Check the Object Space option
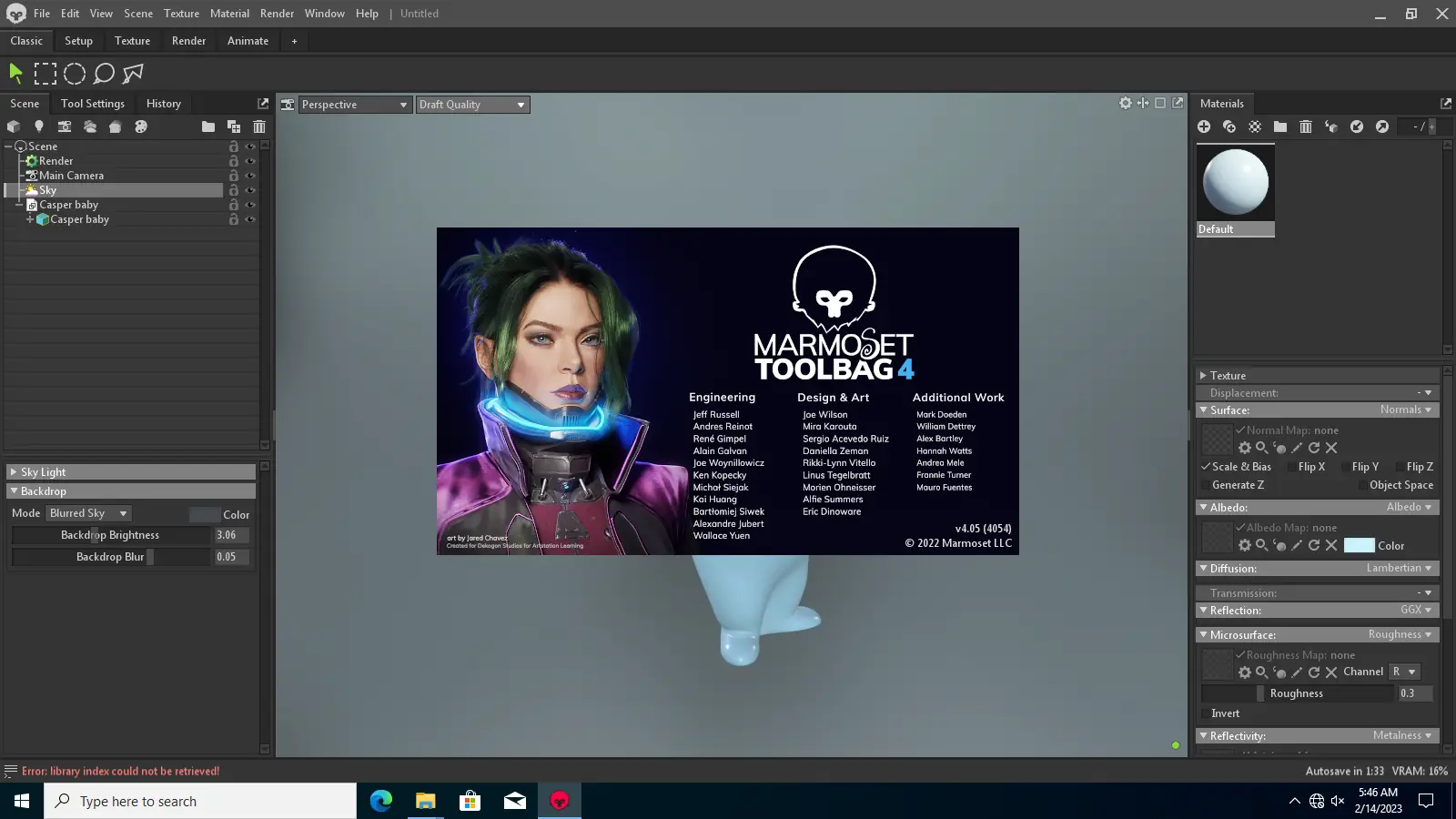 (1362, 485)
